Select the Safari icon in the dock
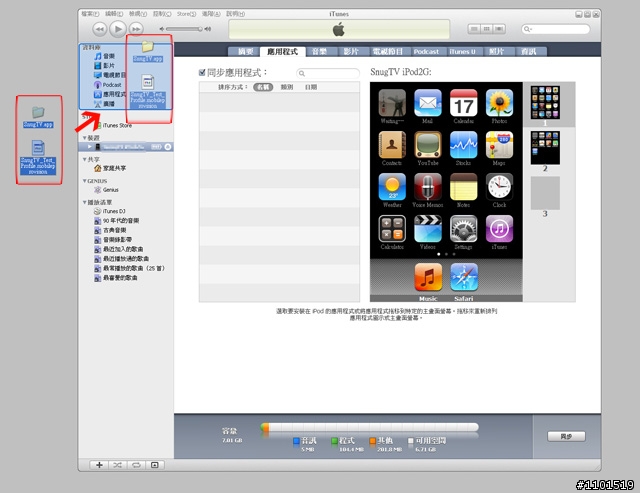The image size is (640, 493). (464, 277)
